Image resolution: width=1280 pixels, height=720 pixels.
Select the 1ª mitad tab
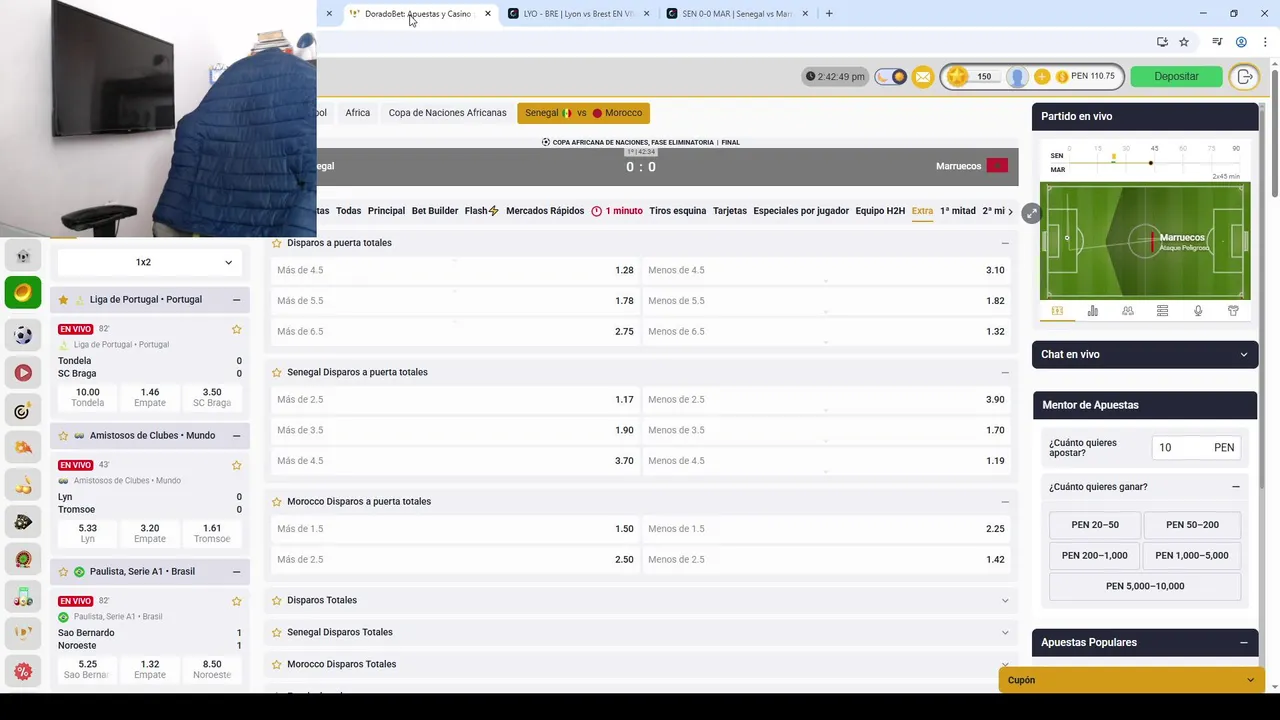(958, 211)
